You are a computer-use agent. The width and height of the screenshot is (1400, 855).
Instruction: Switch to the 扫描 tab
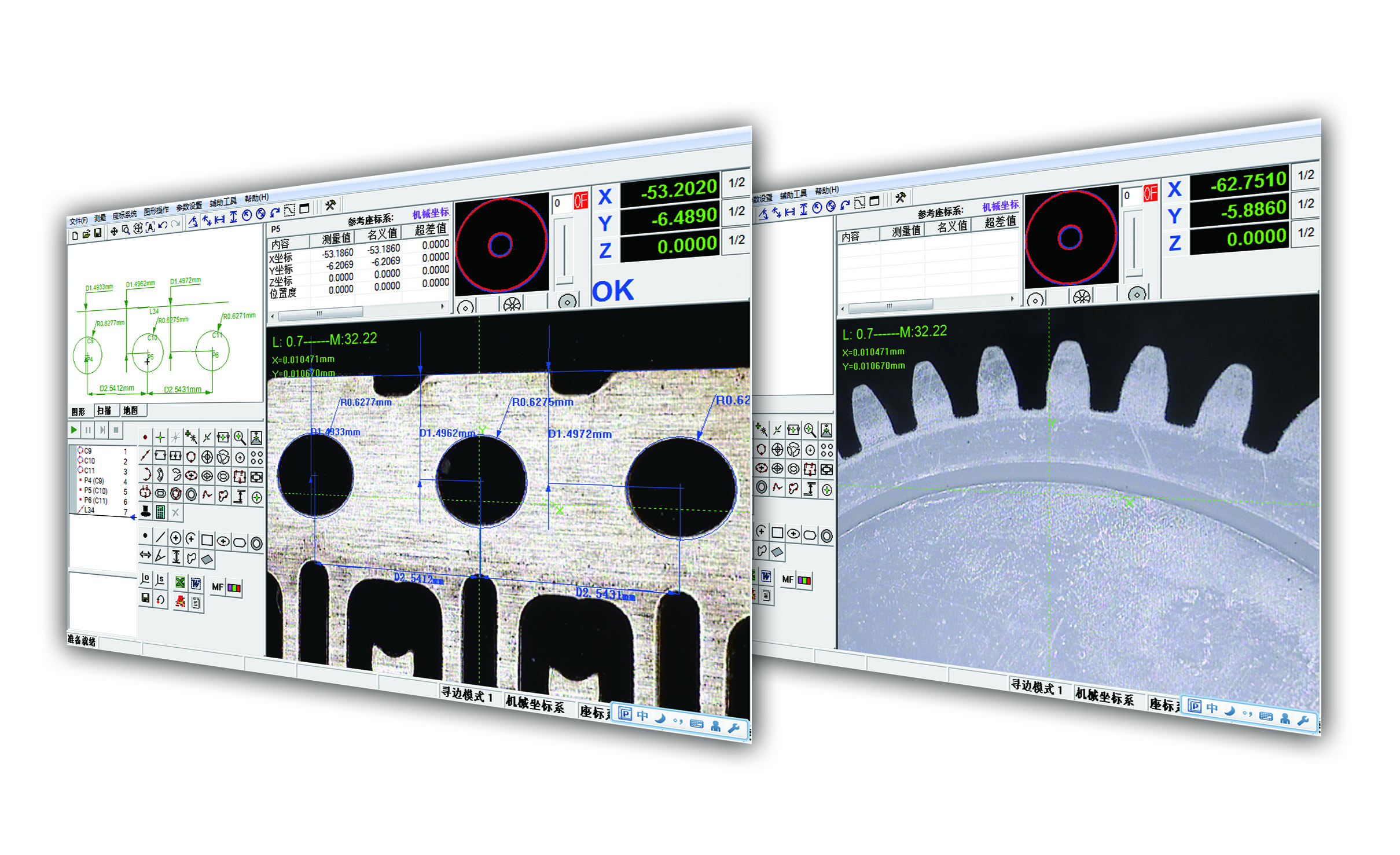click(x=104, y=410)
